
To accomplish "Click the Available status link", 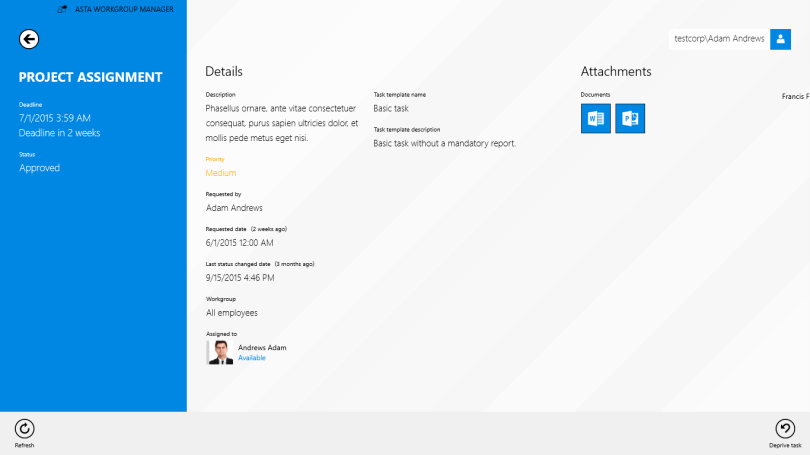I will coord(252,358).
